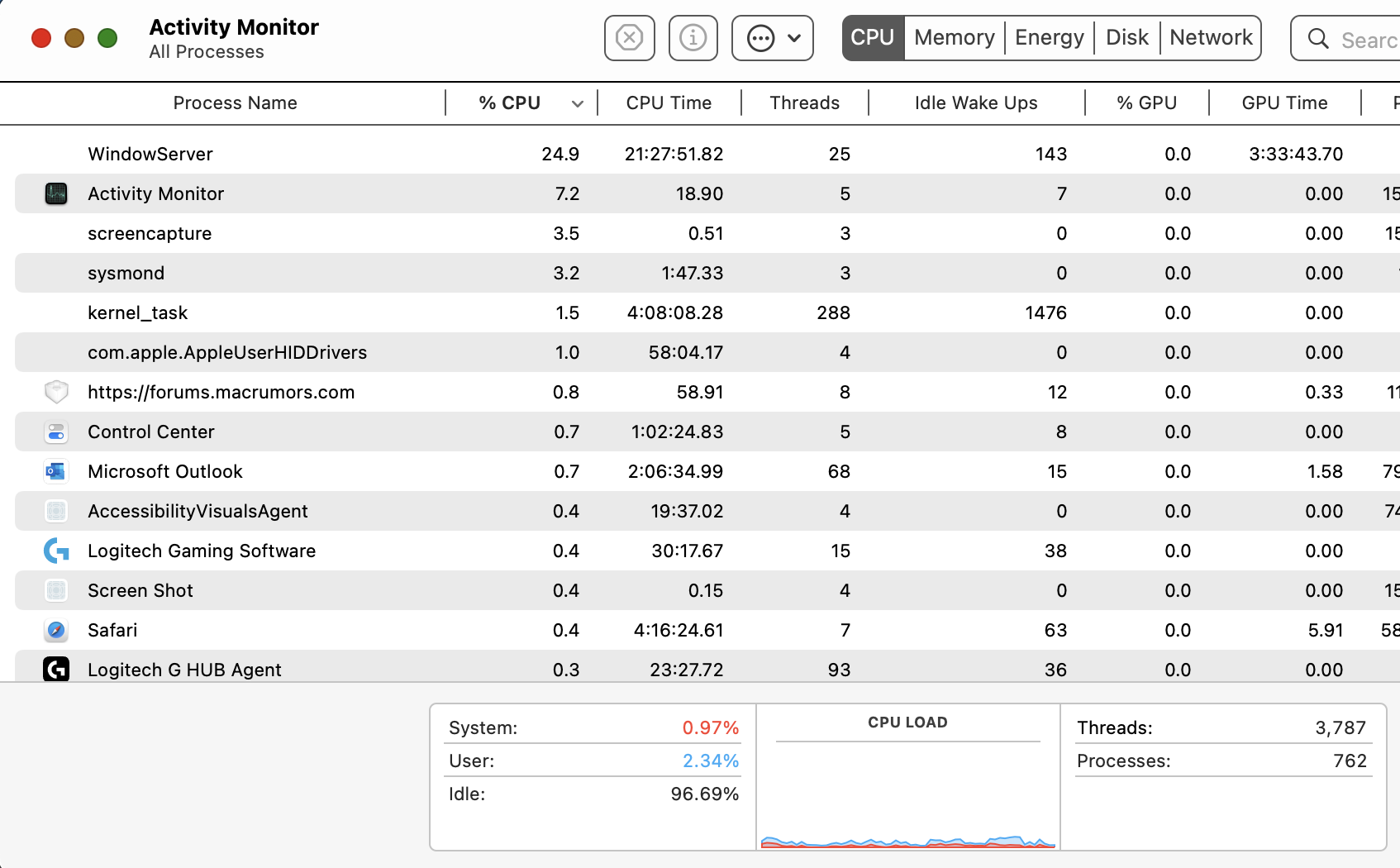Sort by the % GPU column

coord(1146,103)
